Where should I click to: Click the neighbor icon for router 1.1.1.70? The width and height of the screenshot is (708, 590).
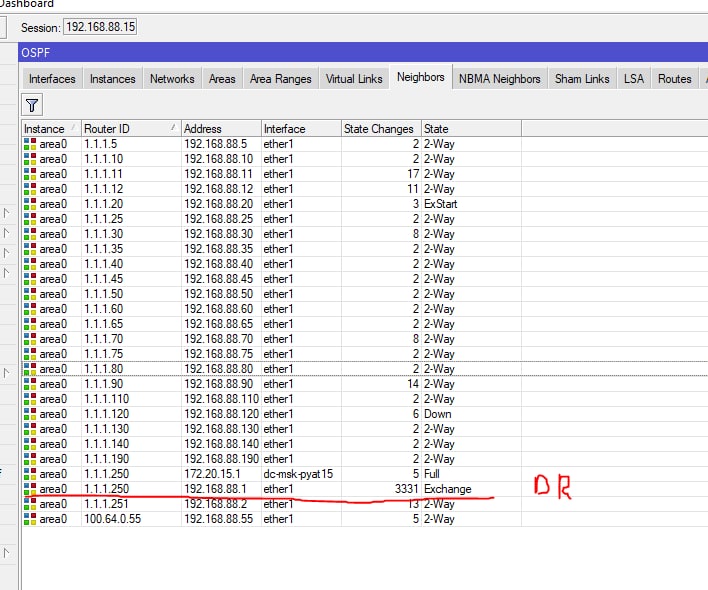point(30,339)
